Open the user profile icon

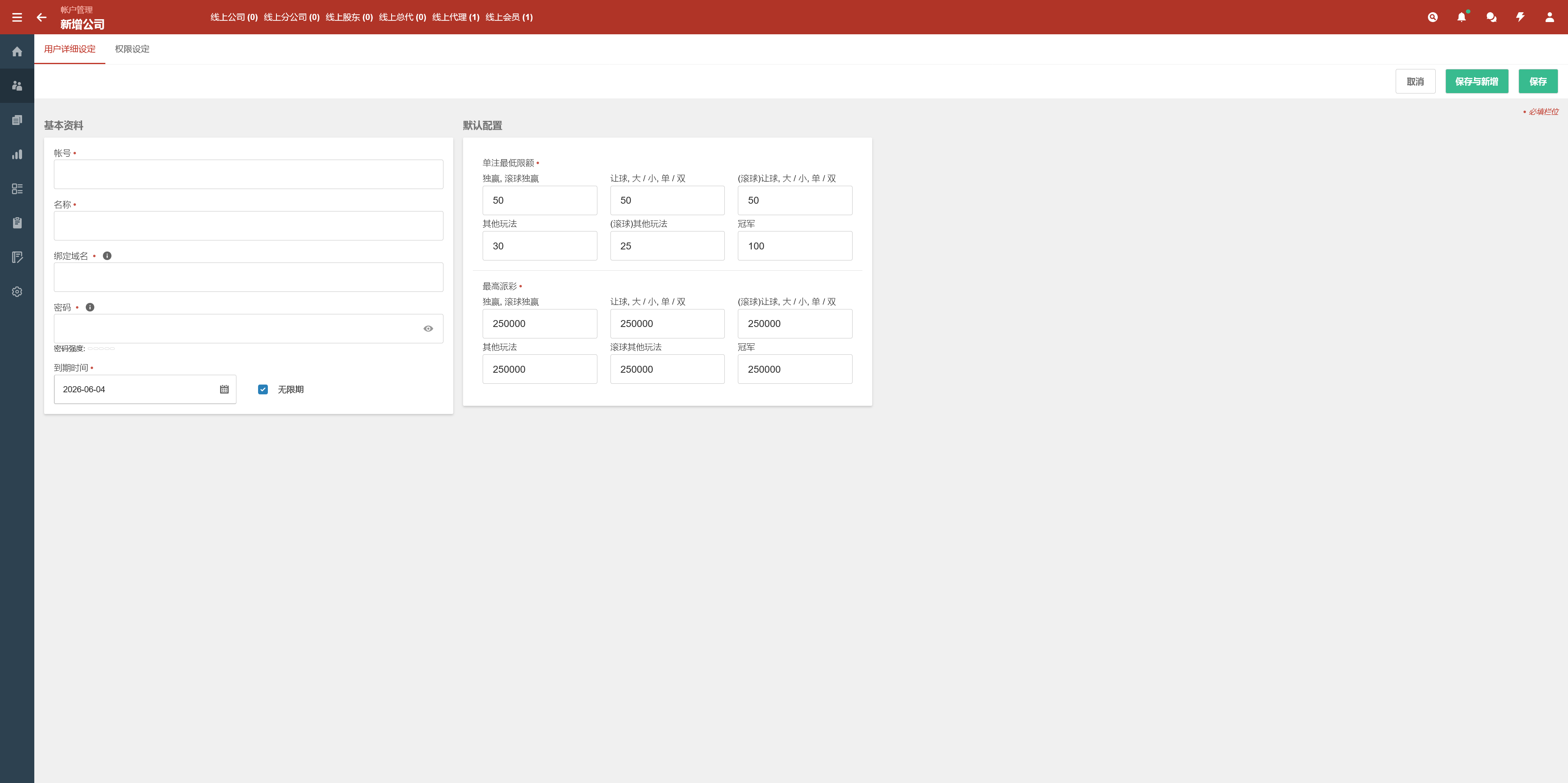1550,17
